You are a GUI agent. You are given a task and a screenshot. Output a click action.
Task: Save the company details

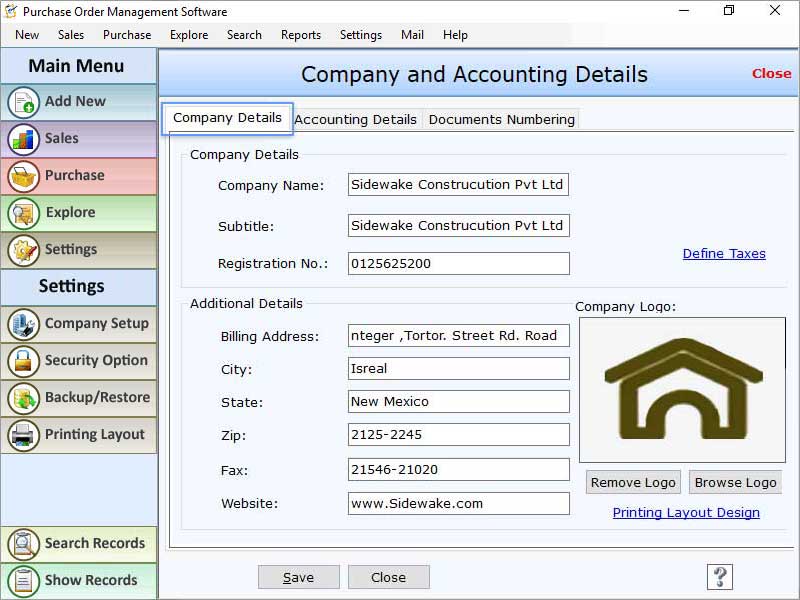(x=298, y=577)
